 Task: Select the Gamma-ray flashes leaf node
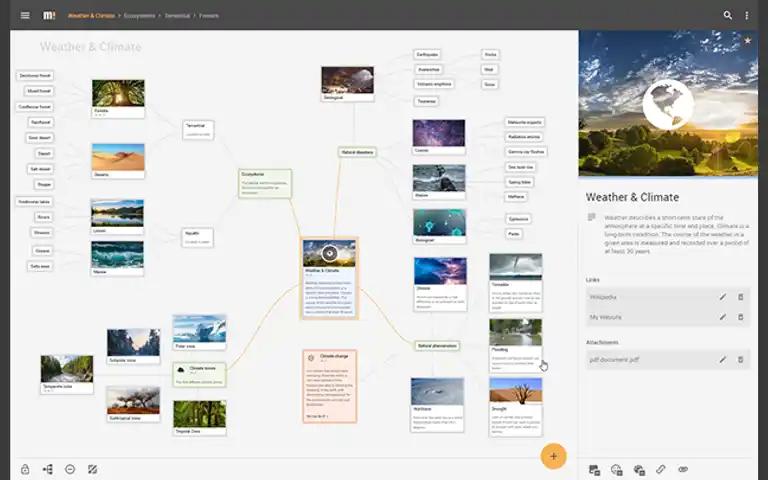click(x=526, y=152)
